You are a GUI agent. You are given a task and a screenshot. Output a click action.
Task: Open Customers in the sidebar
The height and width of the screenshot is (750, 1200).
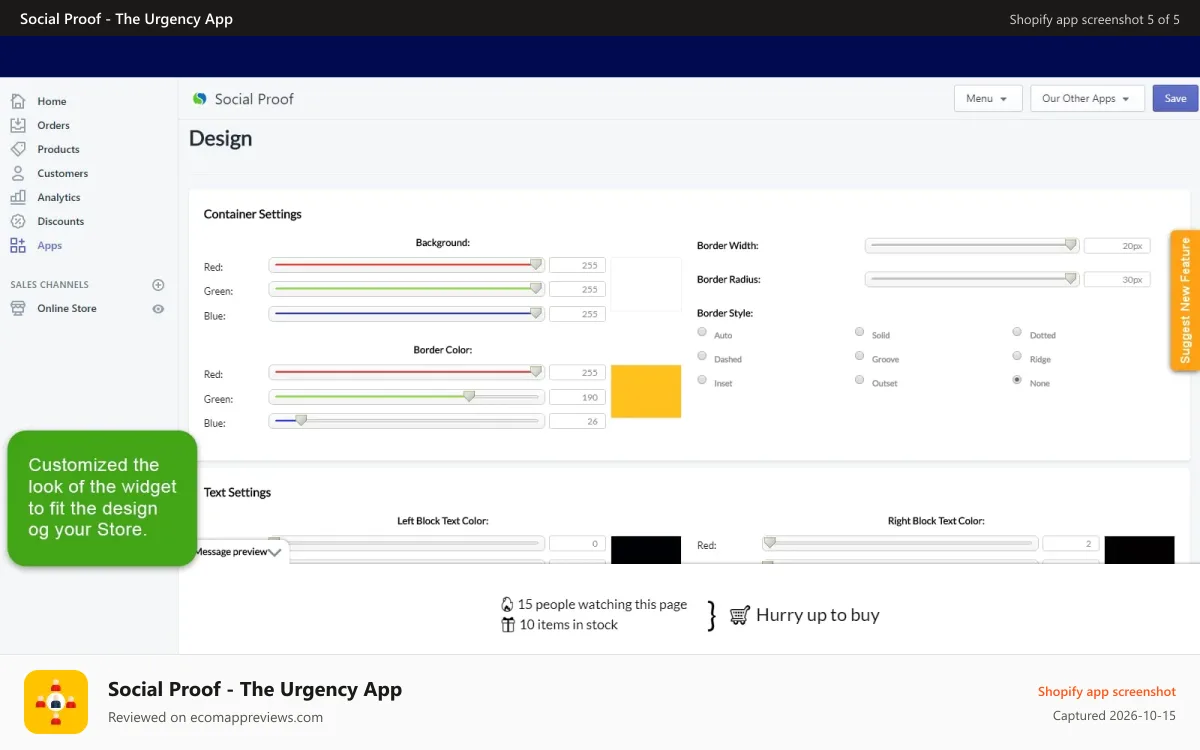click(63, 173)
